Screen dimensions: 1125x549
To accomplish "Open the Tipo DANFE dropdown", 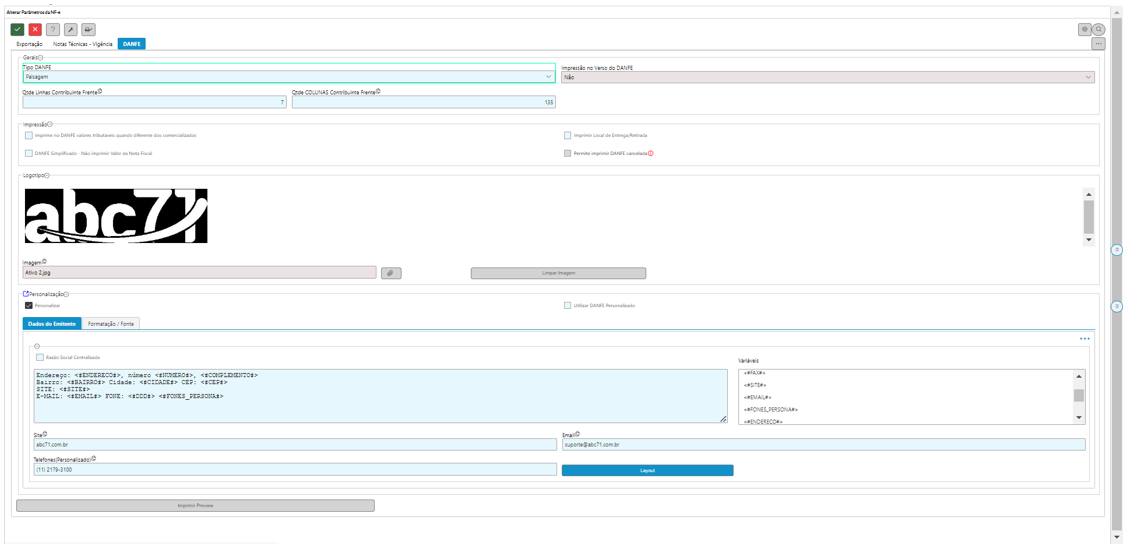I will tap(288, 76).
